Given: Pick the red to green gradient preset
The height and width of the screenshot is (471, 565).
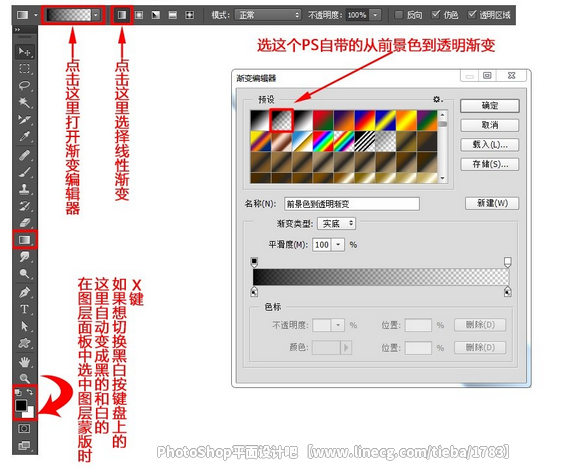Looking at the screenshot, I should coord(323,120).
